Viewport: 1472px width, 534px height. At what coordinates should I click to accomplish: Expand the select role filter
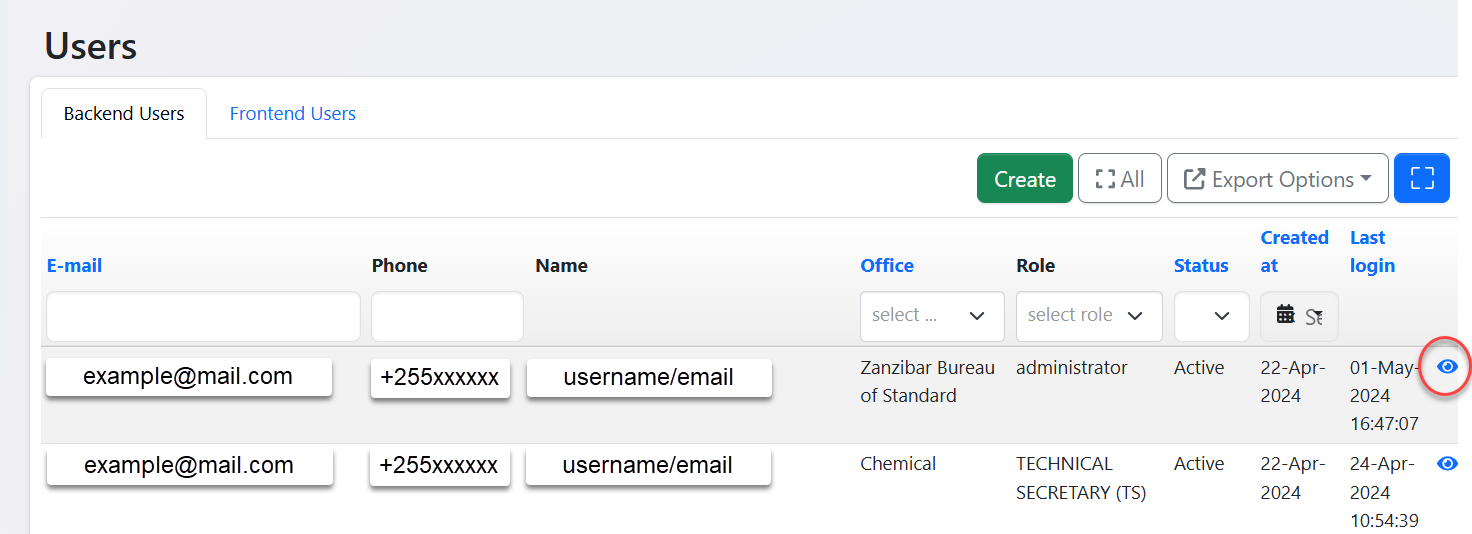coord(1088,316)
